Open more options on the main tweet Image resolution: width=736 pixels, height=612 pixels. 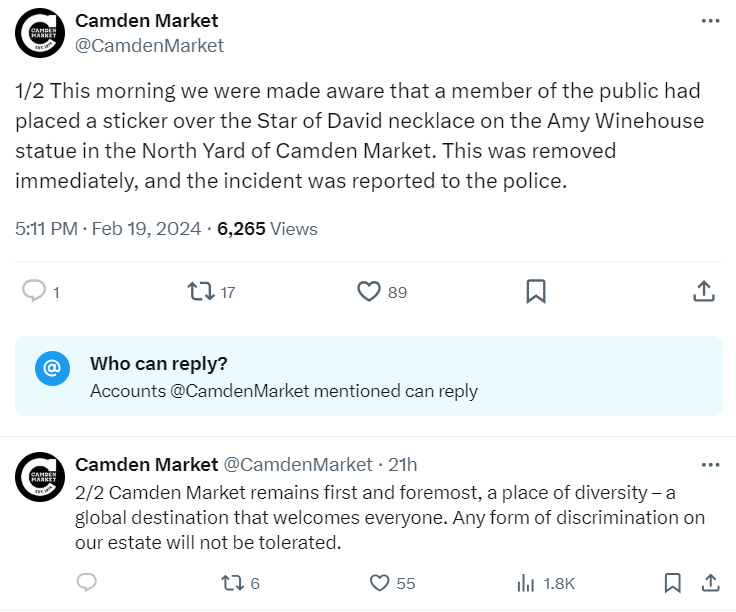pos(710,21)
